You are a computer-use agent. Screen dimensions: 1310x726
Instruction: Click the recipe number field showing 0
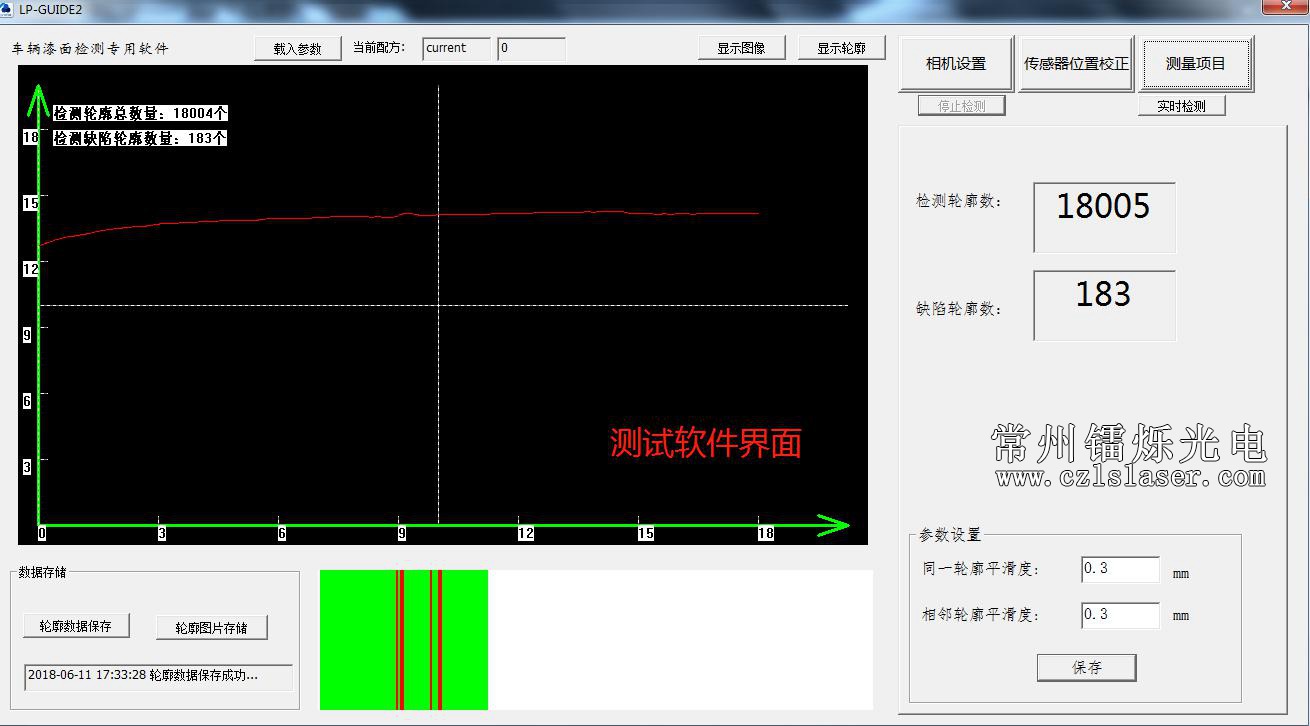[x=531, y=48]
